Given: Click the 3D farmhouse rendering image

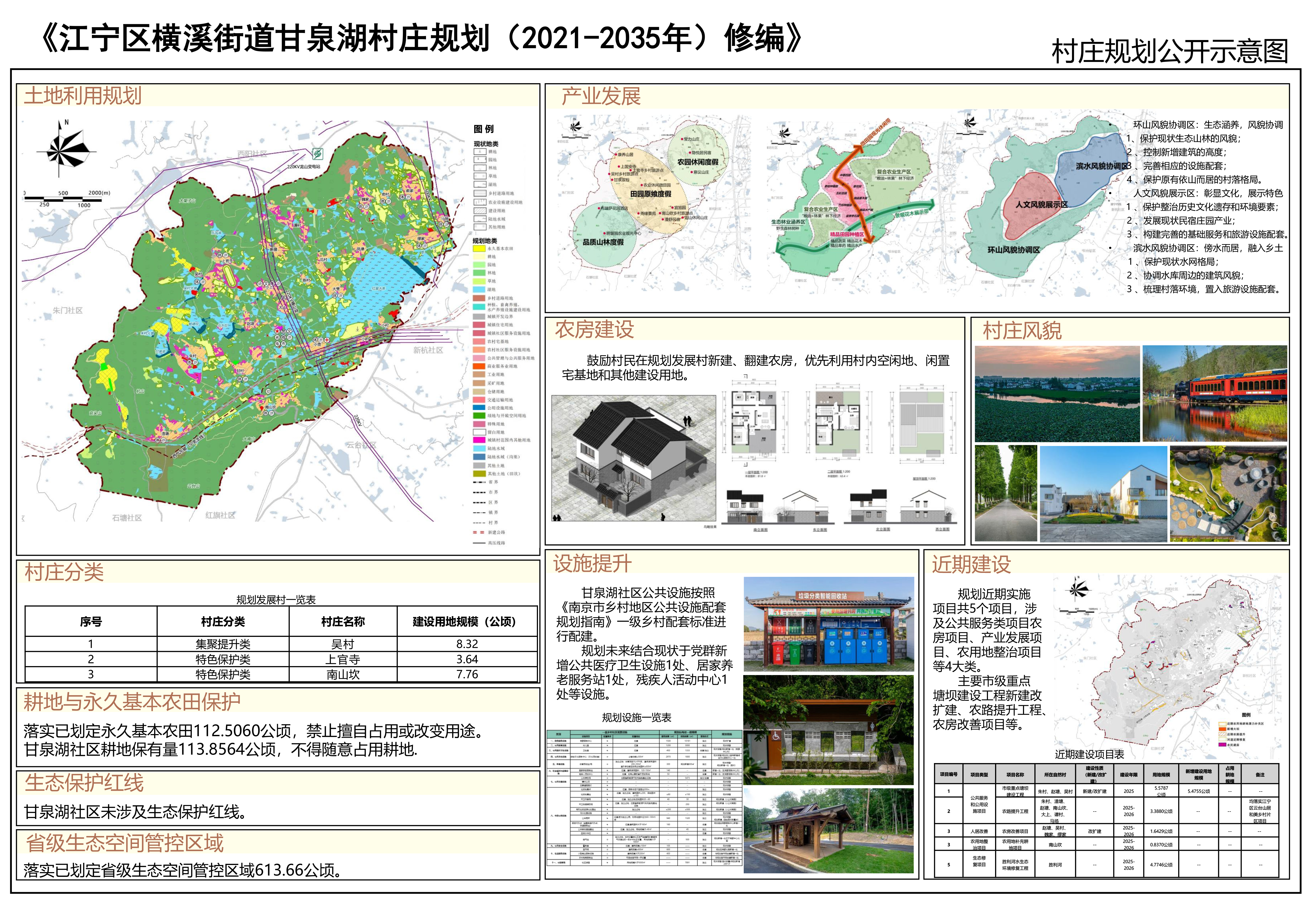Looking at the screenshot, I should 634,458.
